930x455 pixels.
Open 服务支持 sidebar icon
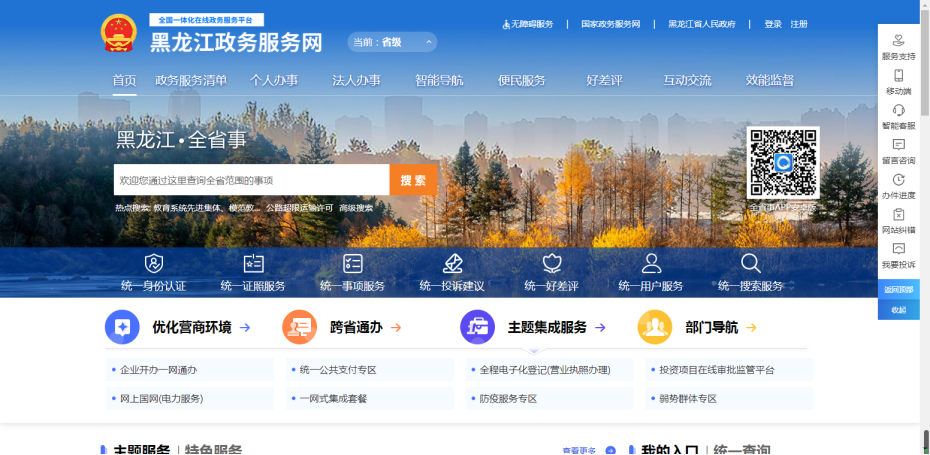(899, 41)
